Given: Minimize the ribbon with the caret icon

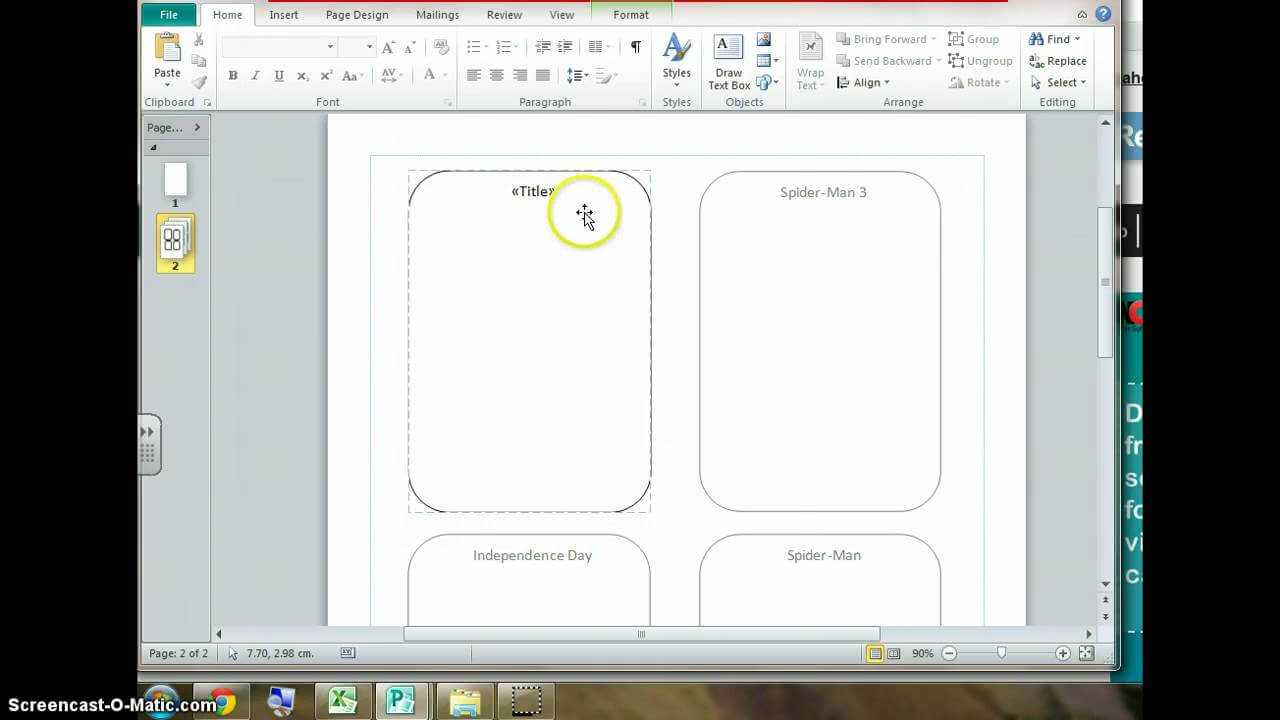Looking at the screenshot, I should [1083, 15].
